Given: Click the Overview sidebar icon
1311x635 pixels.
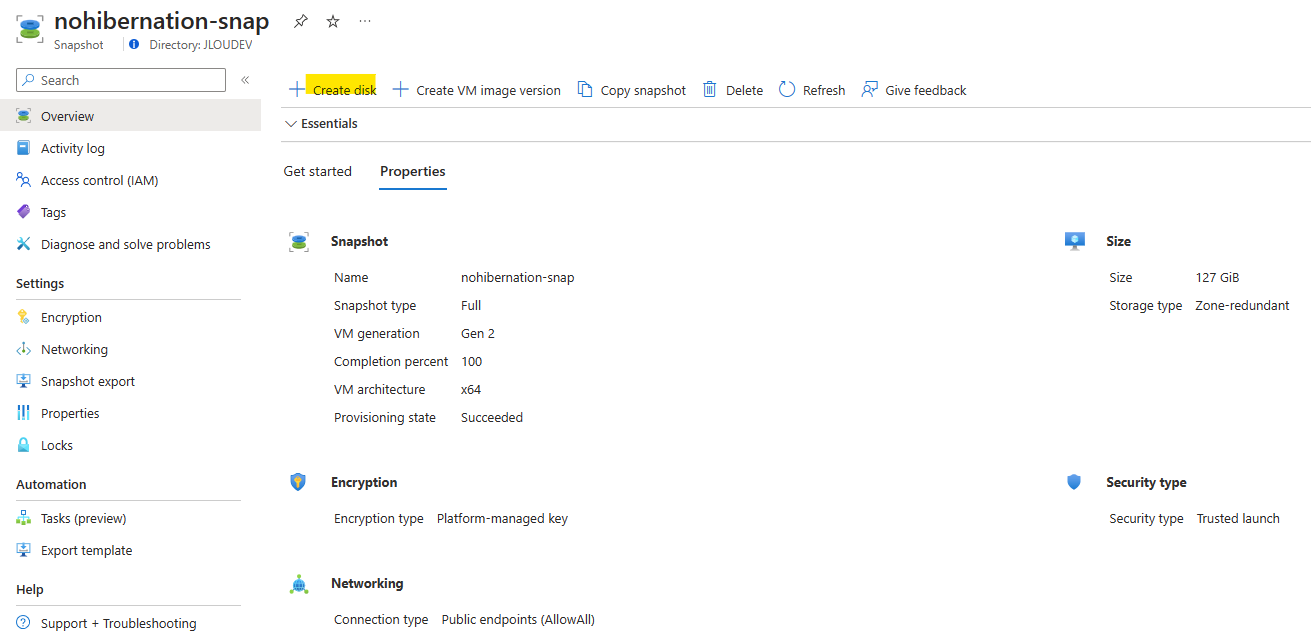Looking at the screenshot, I should pos(24,116).
